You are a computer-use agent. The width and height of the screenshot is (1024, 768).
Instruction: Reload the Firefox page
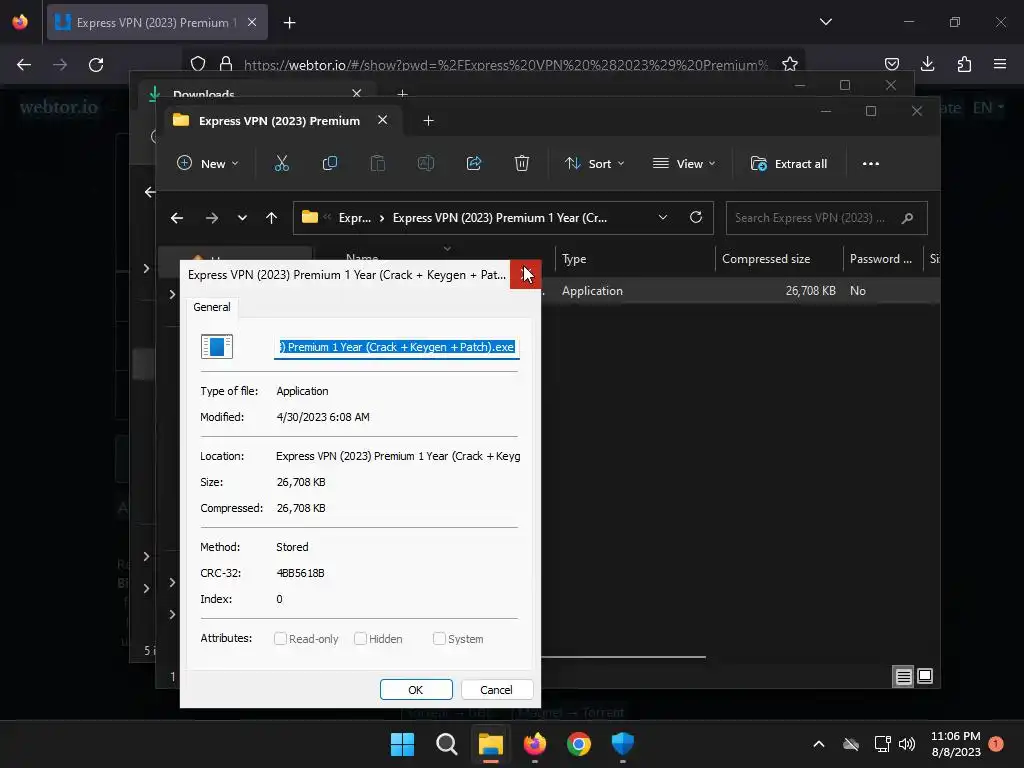click(96, 65)
